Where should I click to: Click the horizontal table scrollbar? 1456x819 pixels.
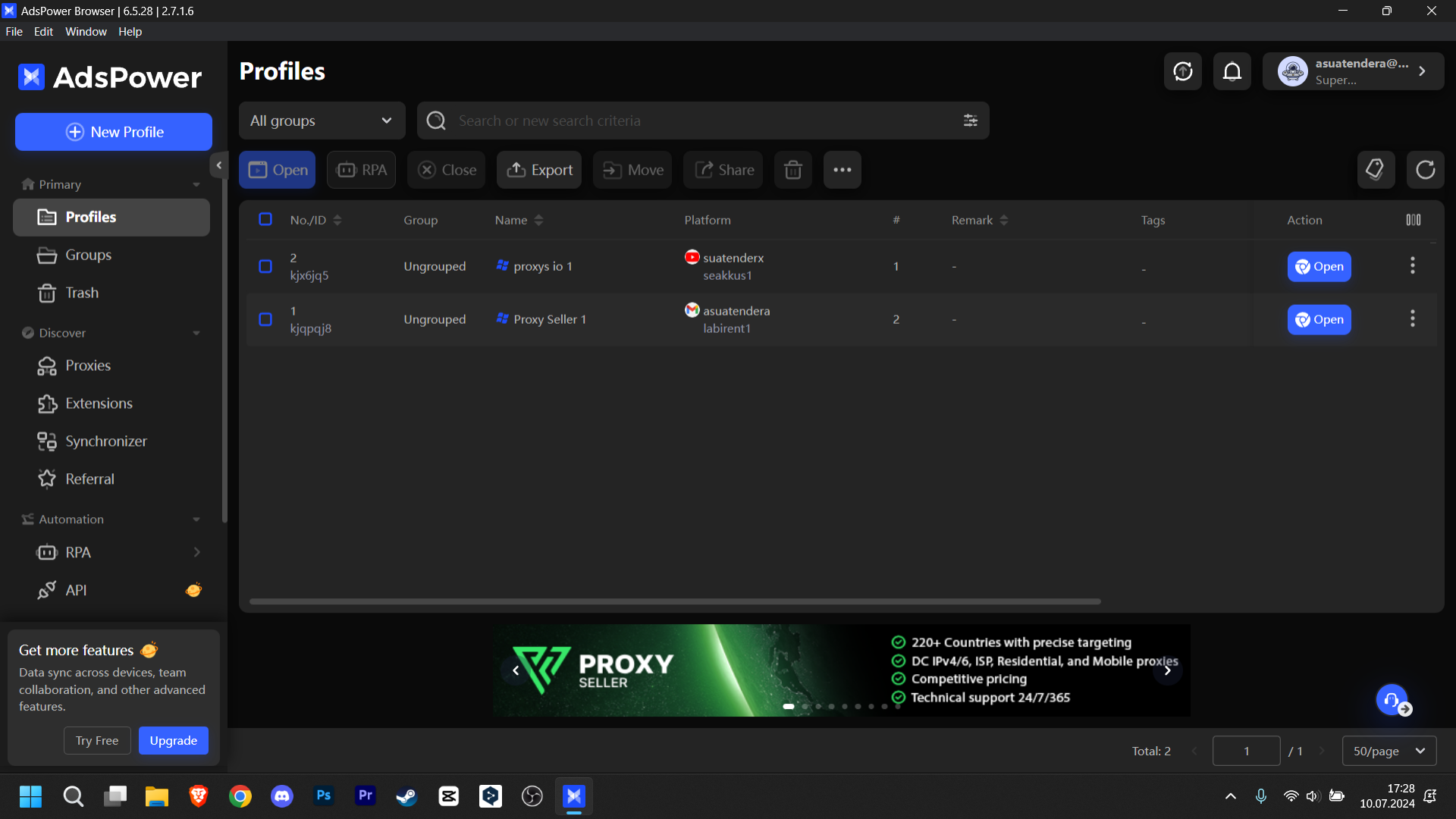pyautogui.click(x=675, y=601)
